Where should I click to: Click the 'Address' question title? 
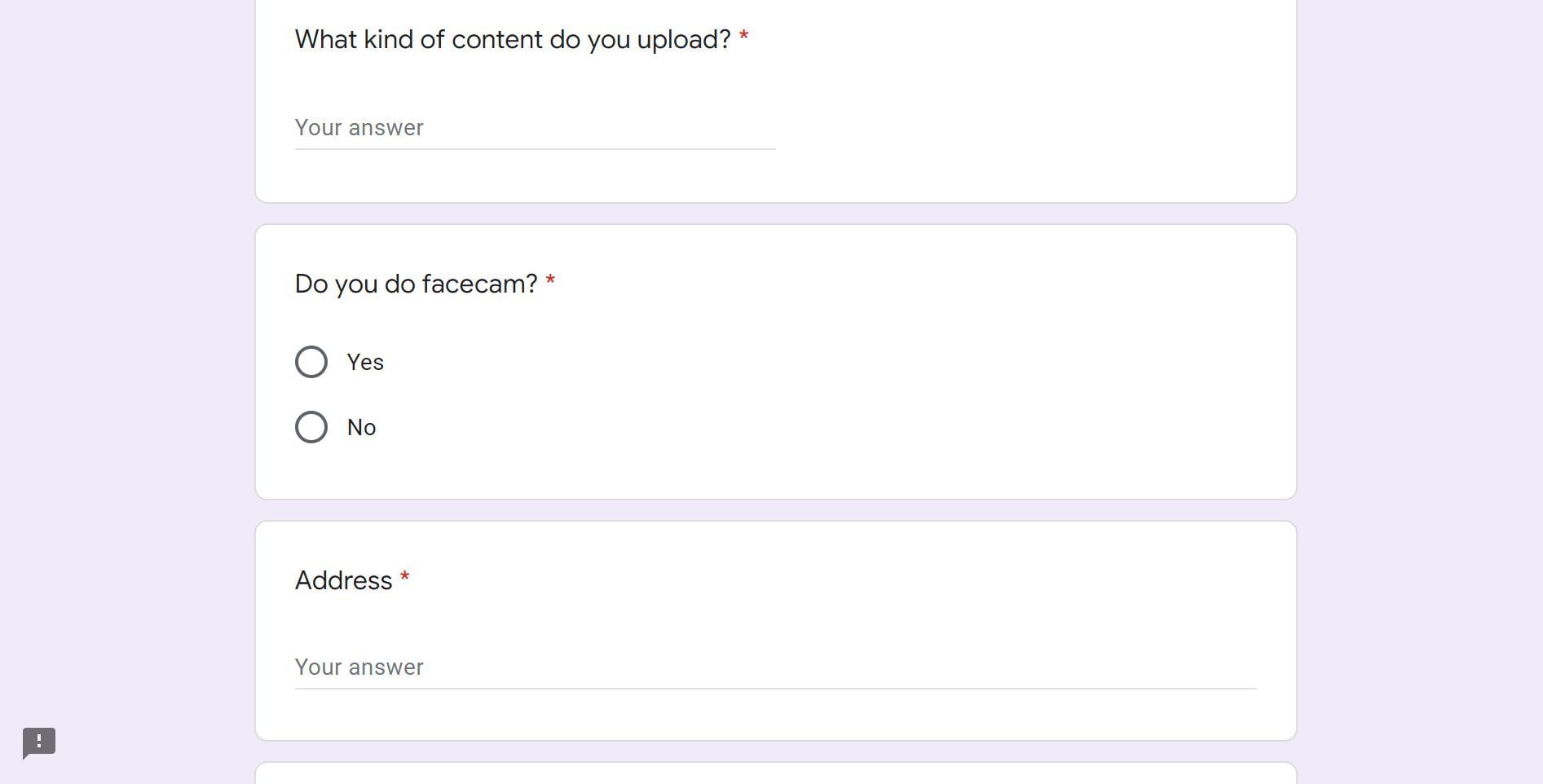(343, 580)
